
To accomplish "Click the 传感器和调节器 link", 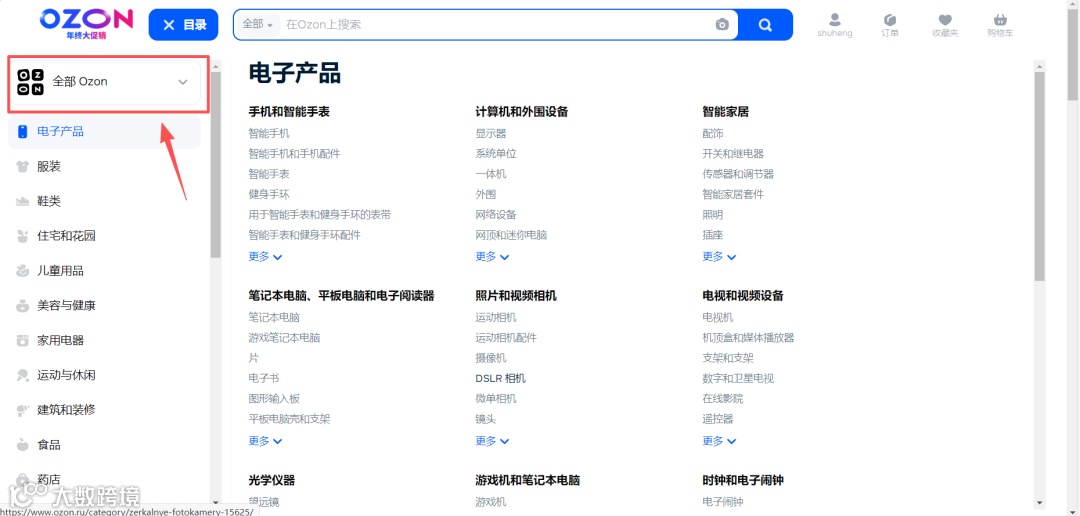I will (738, 174).
